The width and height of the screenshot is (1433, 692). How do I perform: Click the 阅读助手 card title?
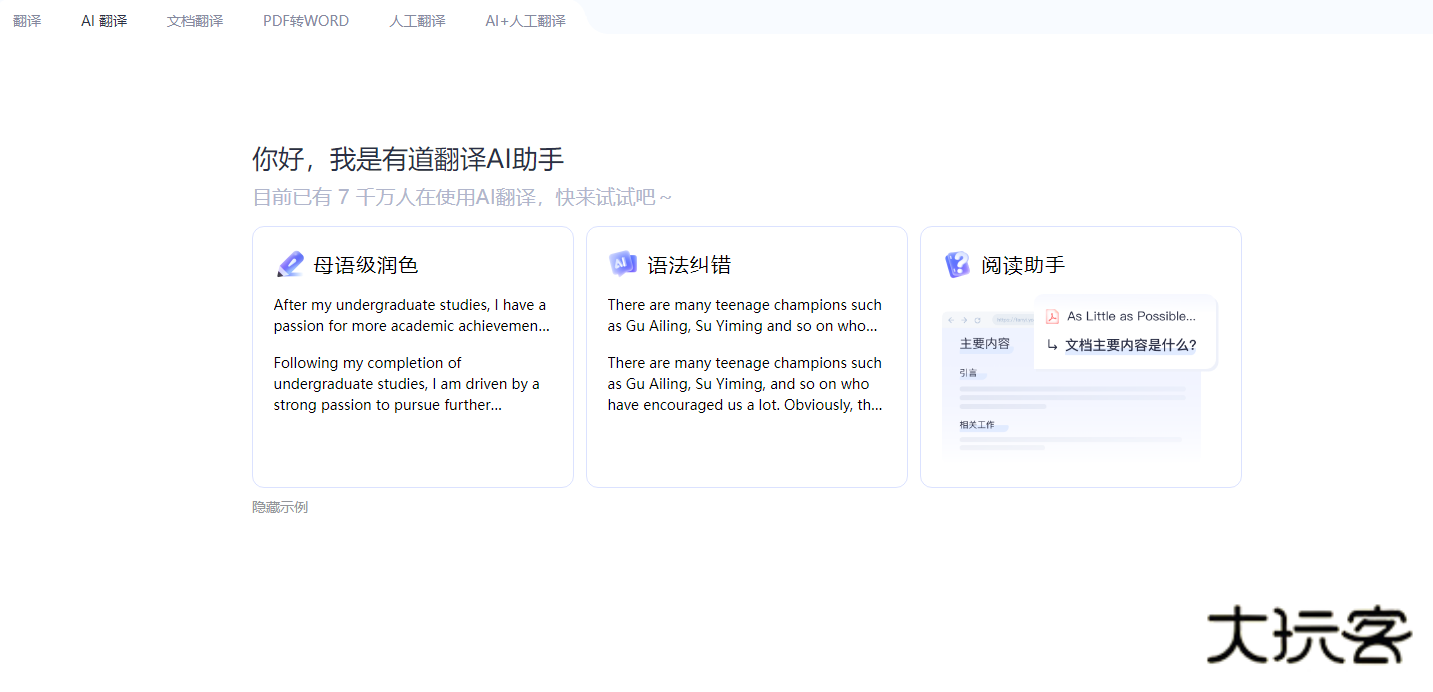[x=1023, y=265]
